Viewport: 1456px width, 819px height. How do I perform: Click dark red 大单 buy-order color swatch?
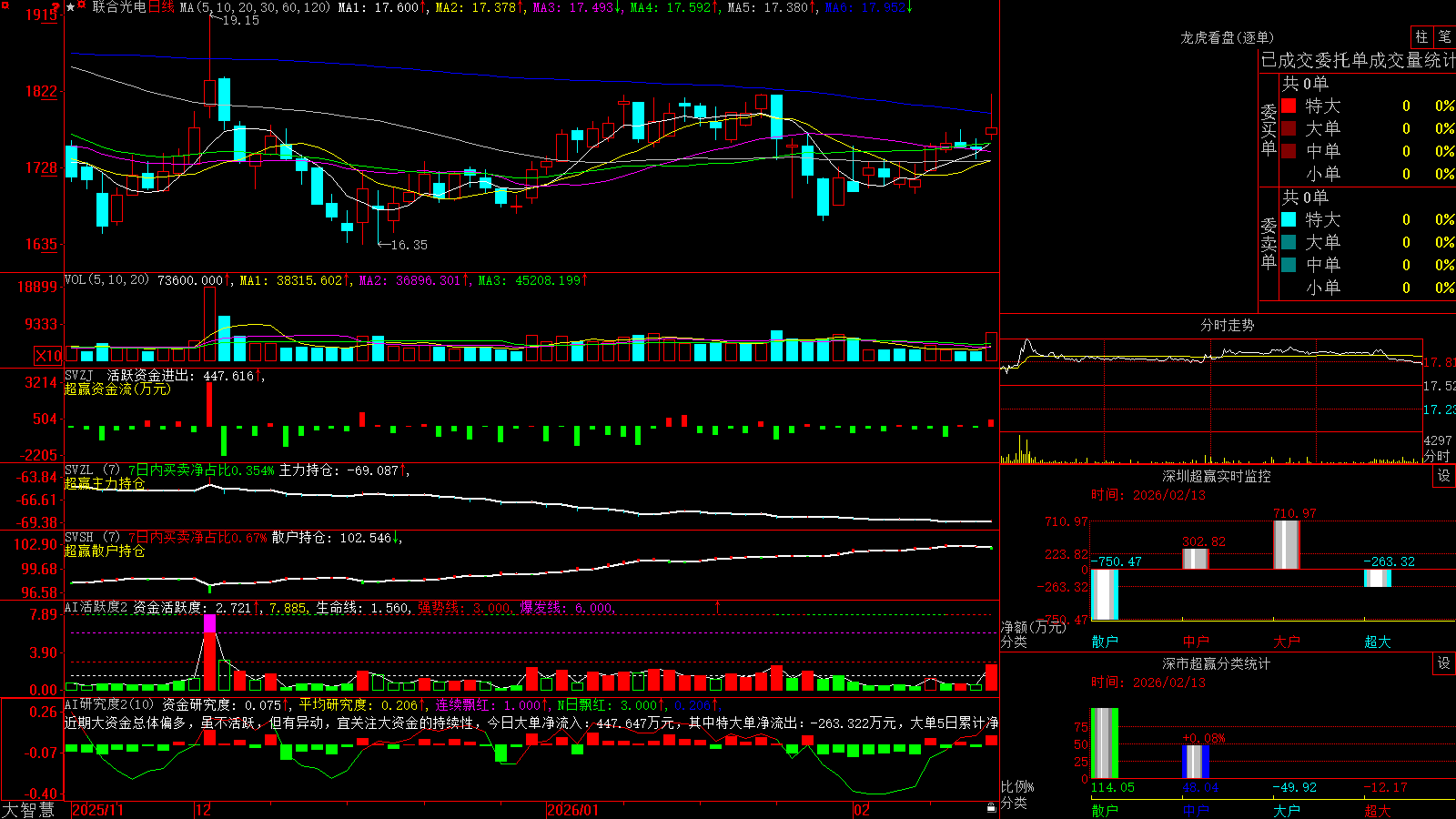tap(1289, 128)
